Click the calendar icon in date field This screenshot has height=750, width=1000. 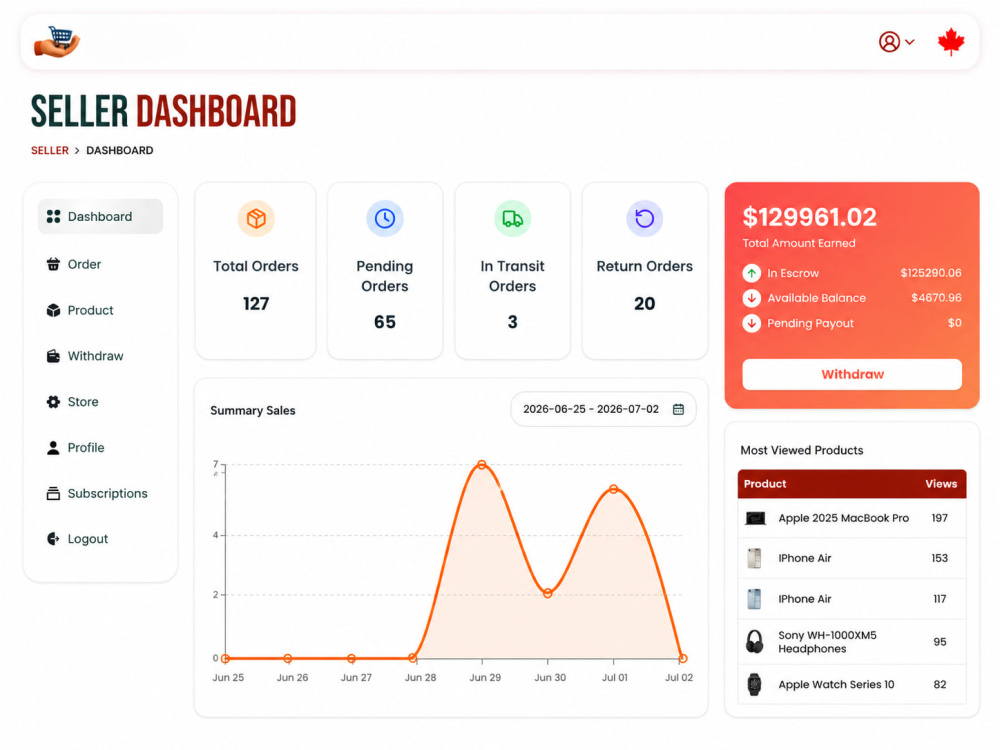[x=679, y=409]
